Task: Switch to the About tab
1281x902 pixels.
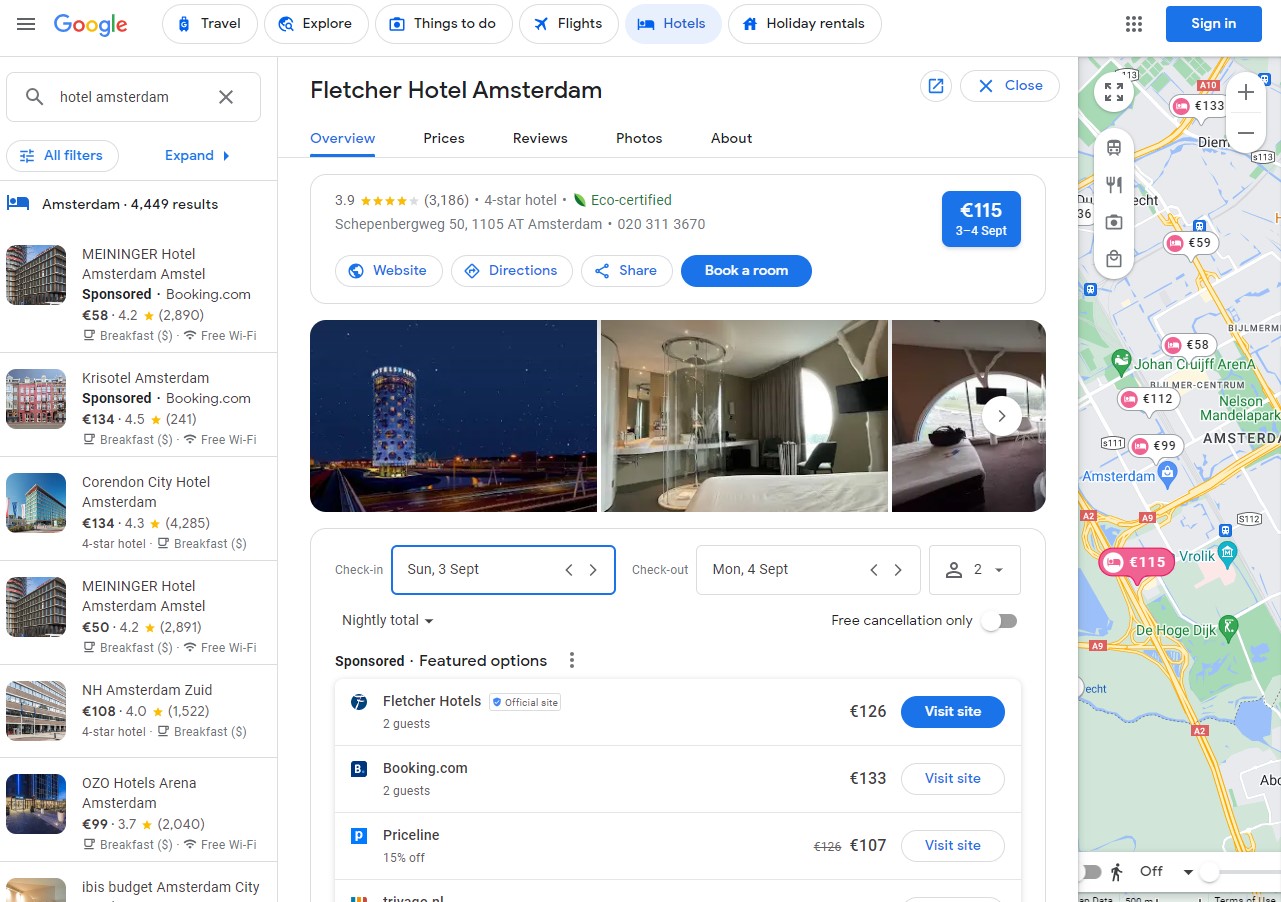Action: (x=732, y=138)
